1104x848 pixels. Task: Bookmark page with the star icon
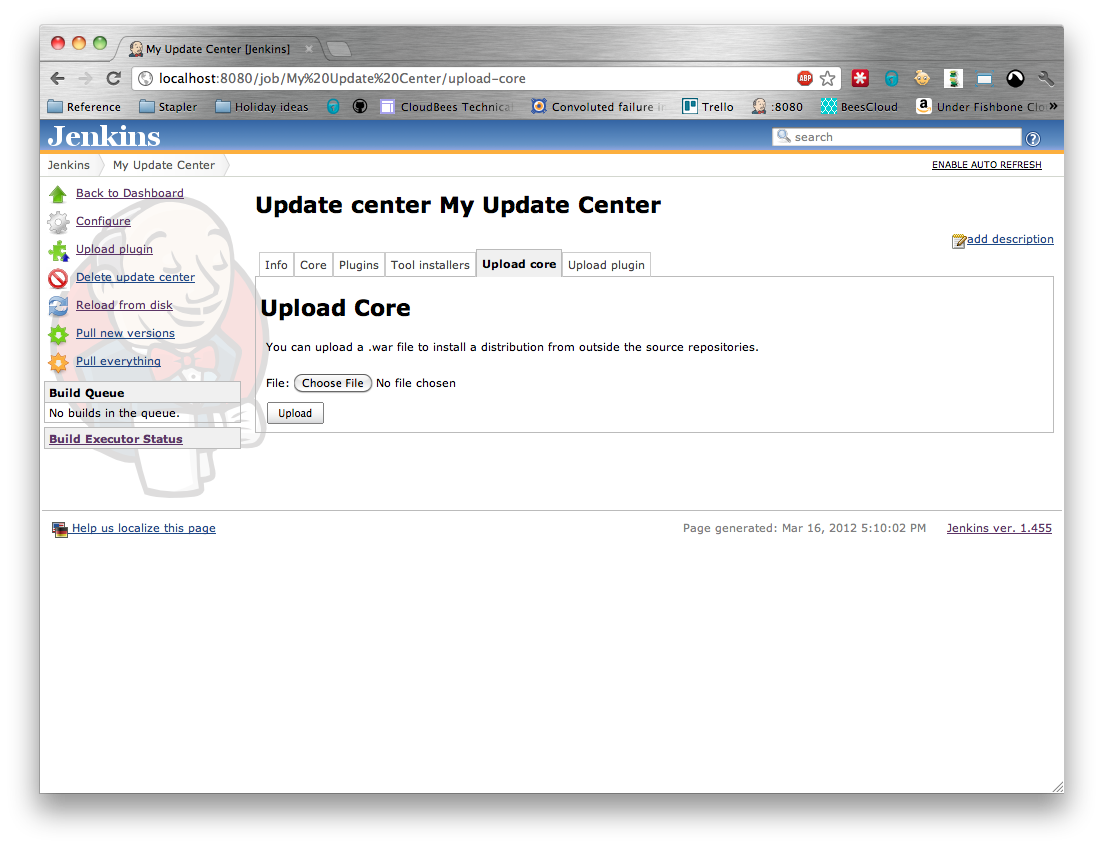(x=827, y=78)
